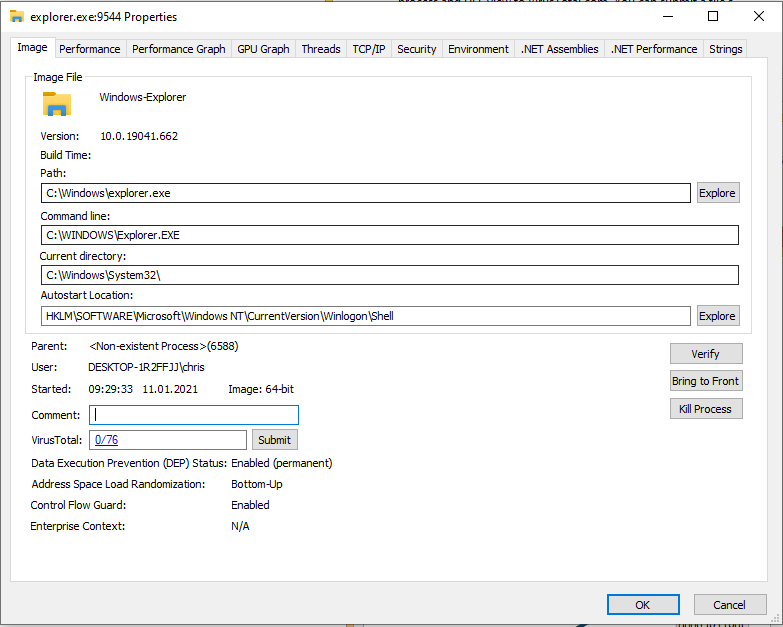Click Control Flow Guard Enabled value
783x627 pixels.
(250, 505)
